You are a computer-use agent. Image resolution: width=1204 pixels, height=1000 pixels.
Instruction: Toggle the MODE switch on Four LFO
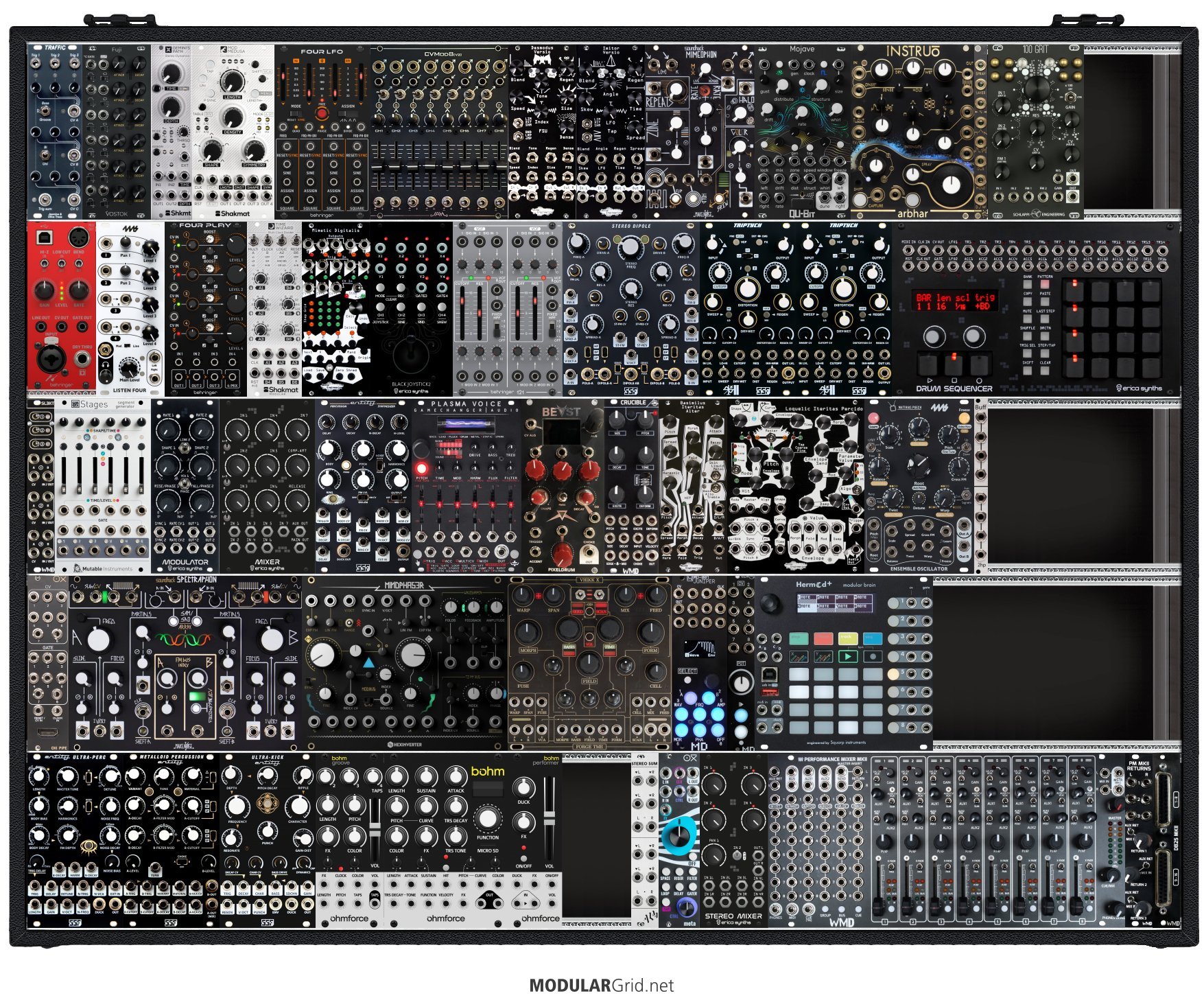[296, 114]
